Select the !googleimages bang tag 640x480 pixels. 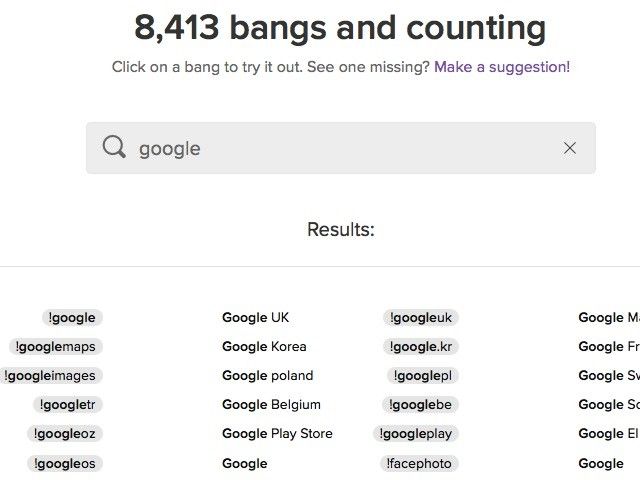click(x=51, y=376)
